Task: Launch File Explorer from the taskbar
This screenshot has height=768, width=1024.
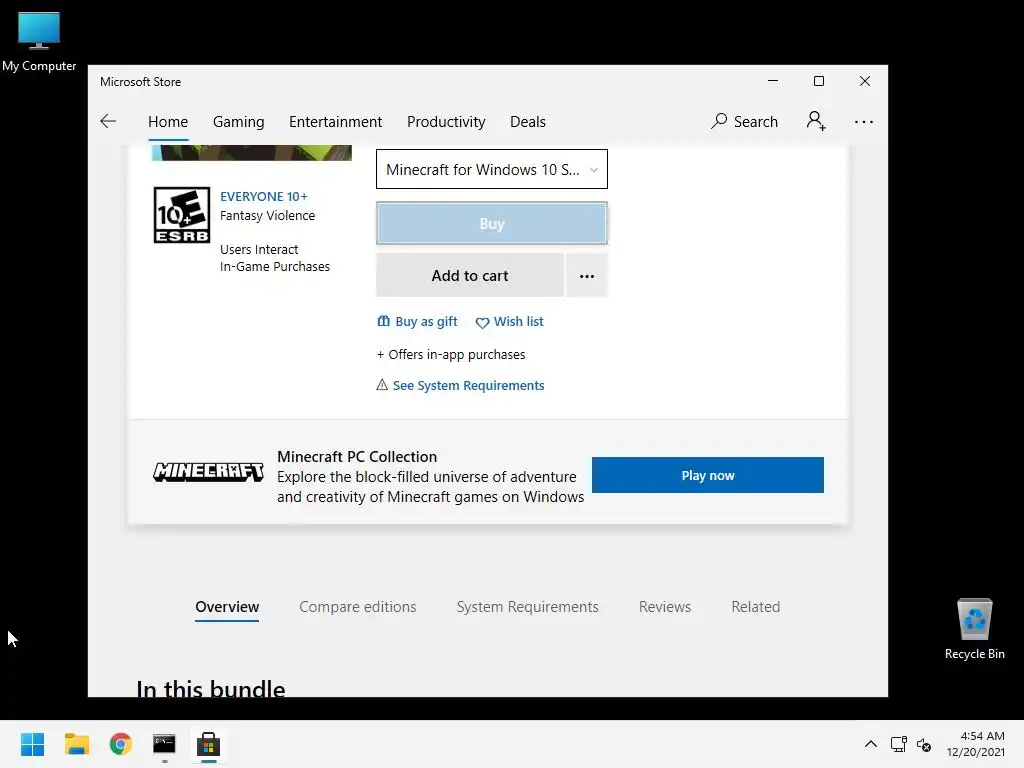Action: click(76, 744)
